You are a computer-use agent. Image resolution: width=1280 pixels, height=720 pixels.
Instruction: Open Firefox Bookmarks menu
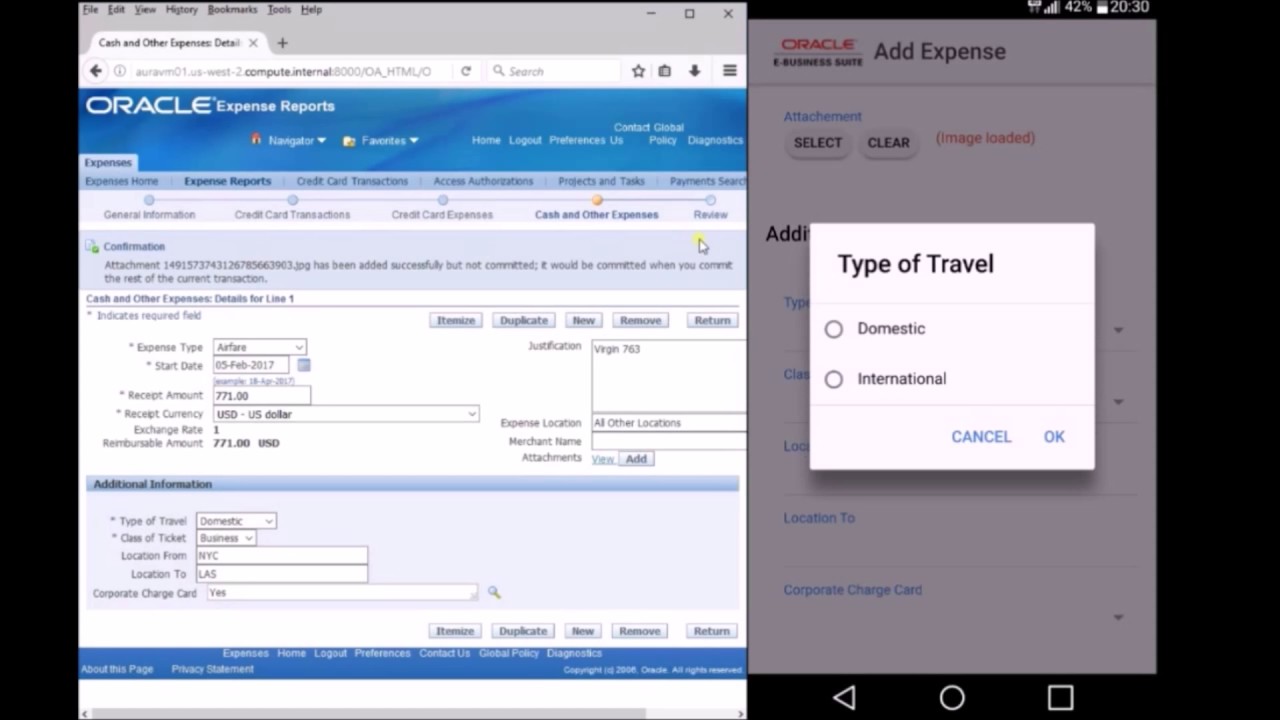(x=232, y=9)
